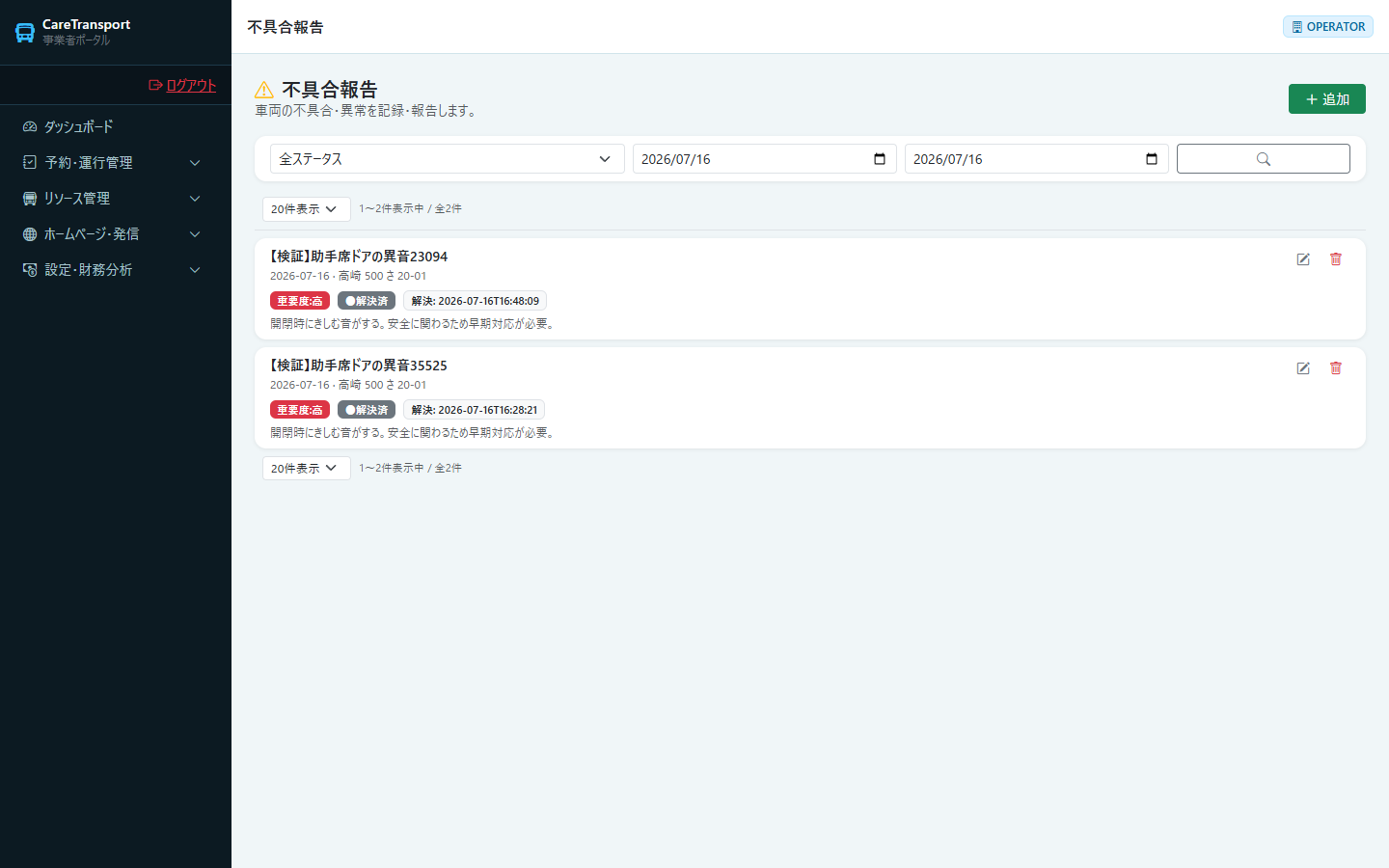Click the 解決: 2026-07-16T16:28:21 label
The width and height of the screenshot is (1389, 868).
click(475, 410)
